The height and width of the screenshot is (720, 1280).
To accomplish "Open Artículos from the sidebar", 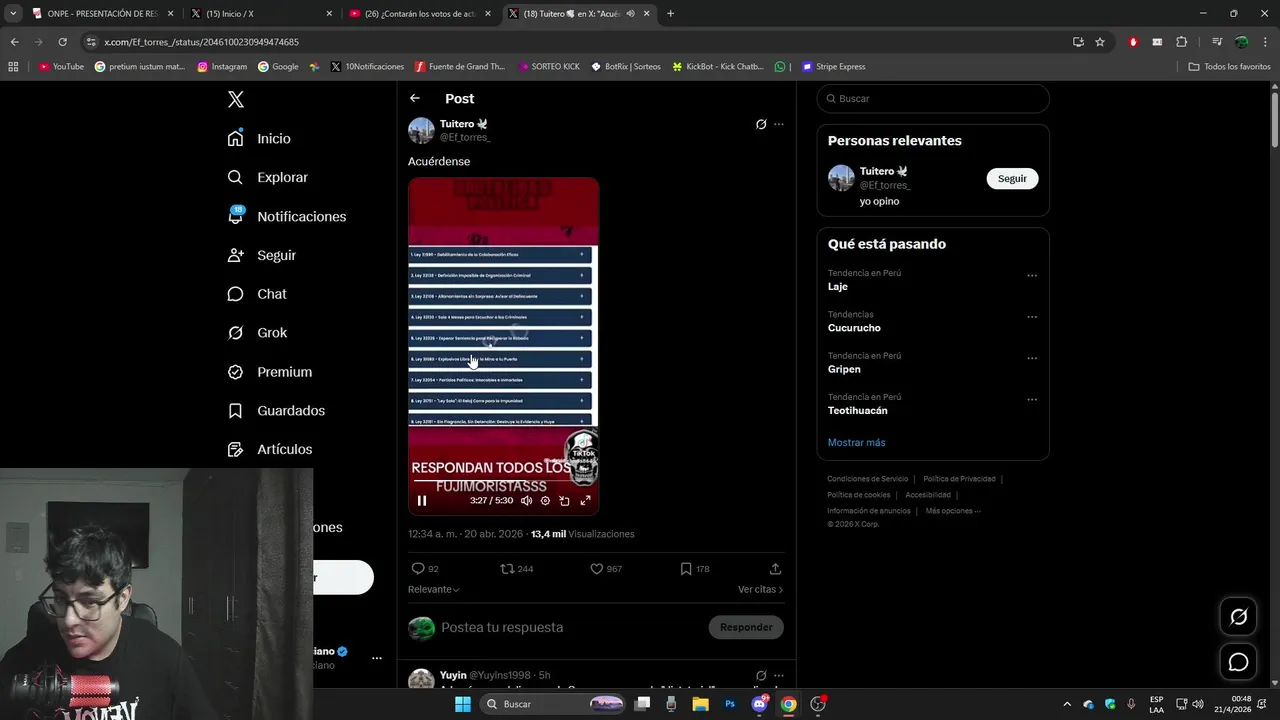I will click(x=270, y=450).
